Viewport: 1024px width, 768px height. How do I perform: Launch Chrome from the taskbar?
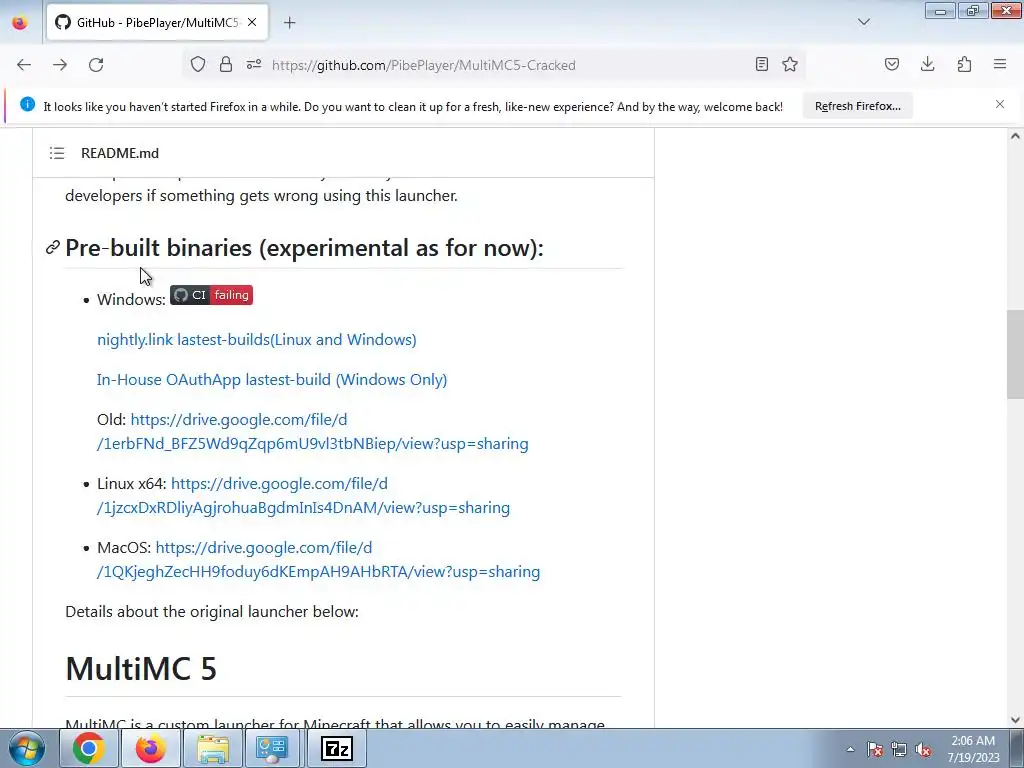pos(89,748)
